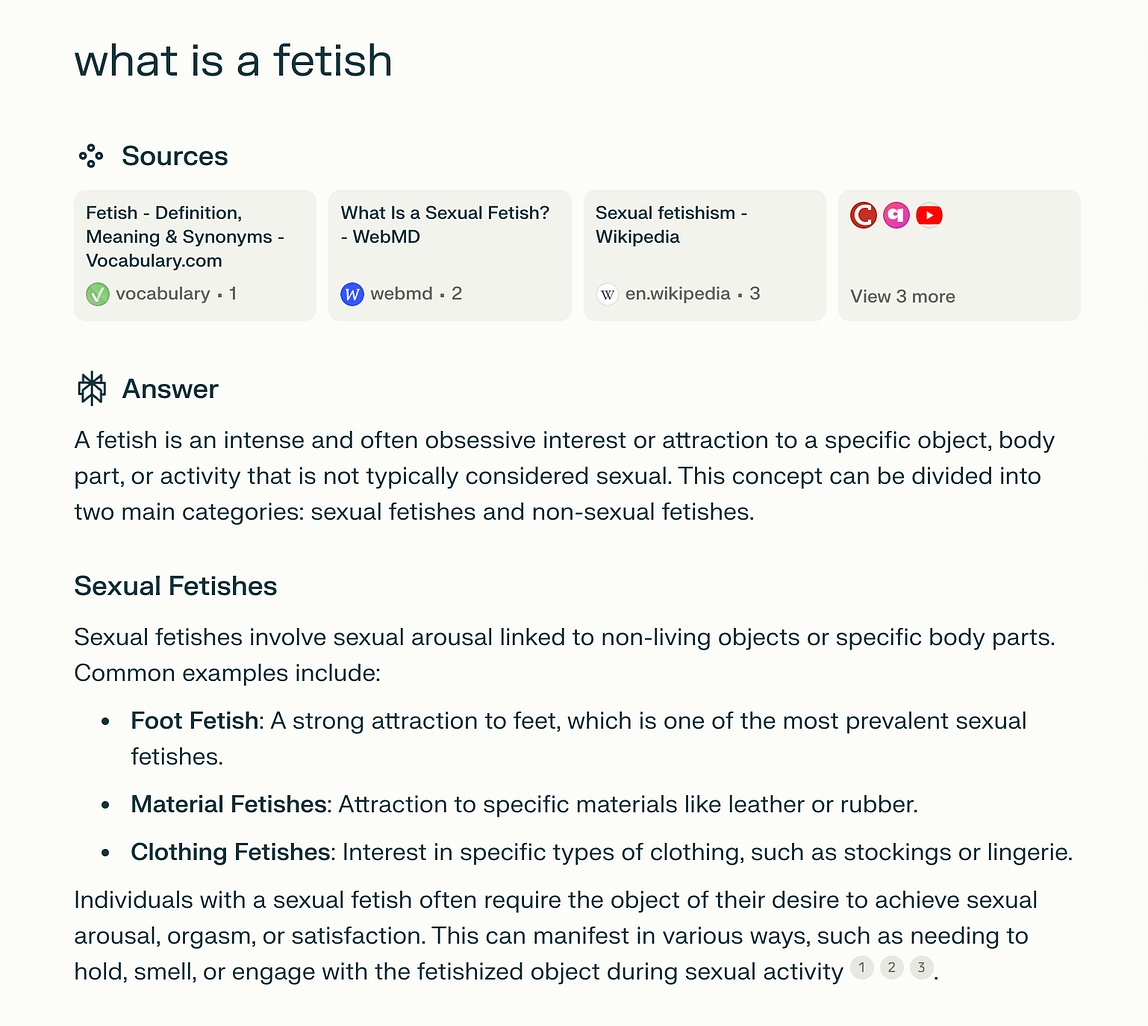Click citation number 2 badge

click(892, 967)
